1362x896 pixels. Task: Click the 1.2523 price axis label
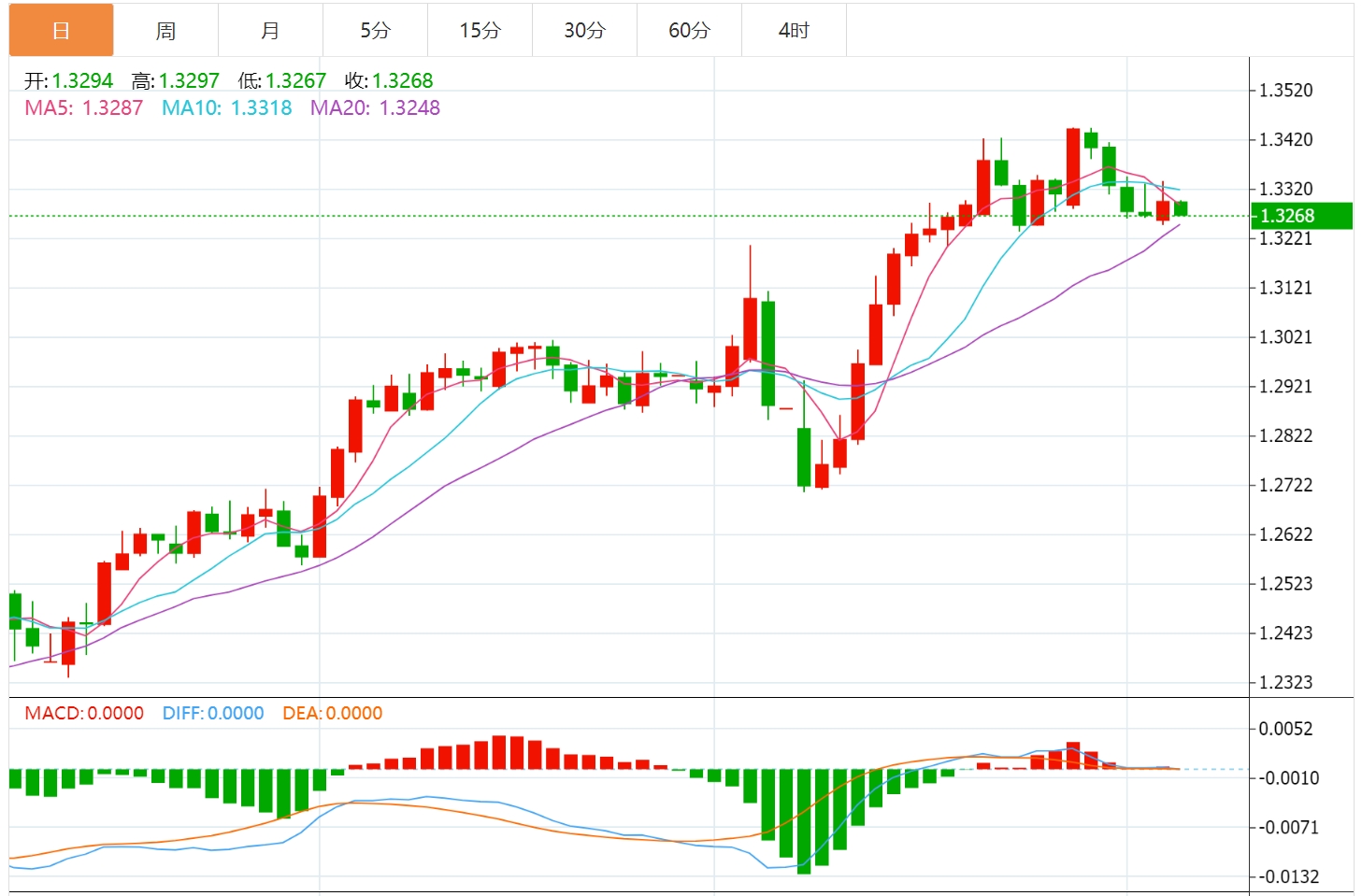pyautogui.click(x=1286, y=584)
